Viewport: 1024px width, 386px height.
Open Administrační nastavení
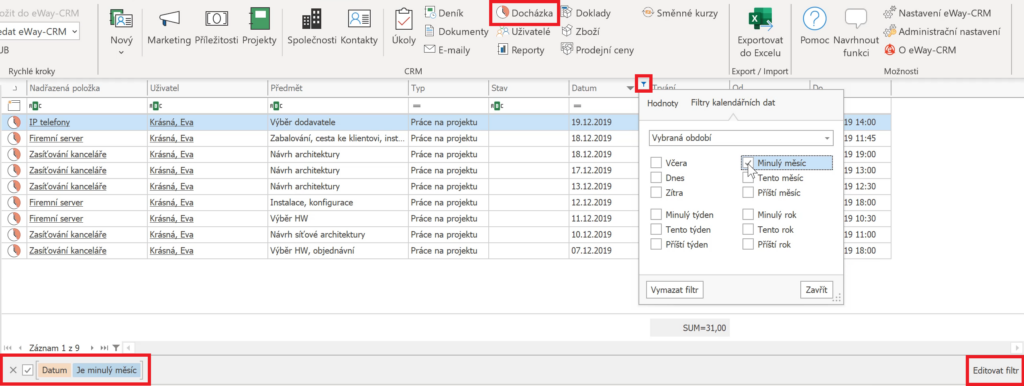(x=942, y=31)
